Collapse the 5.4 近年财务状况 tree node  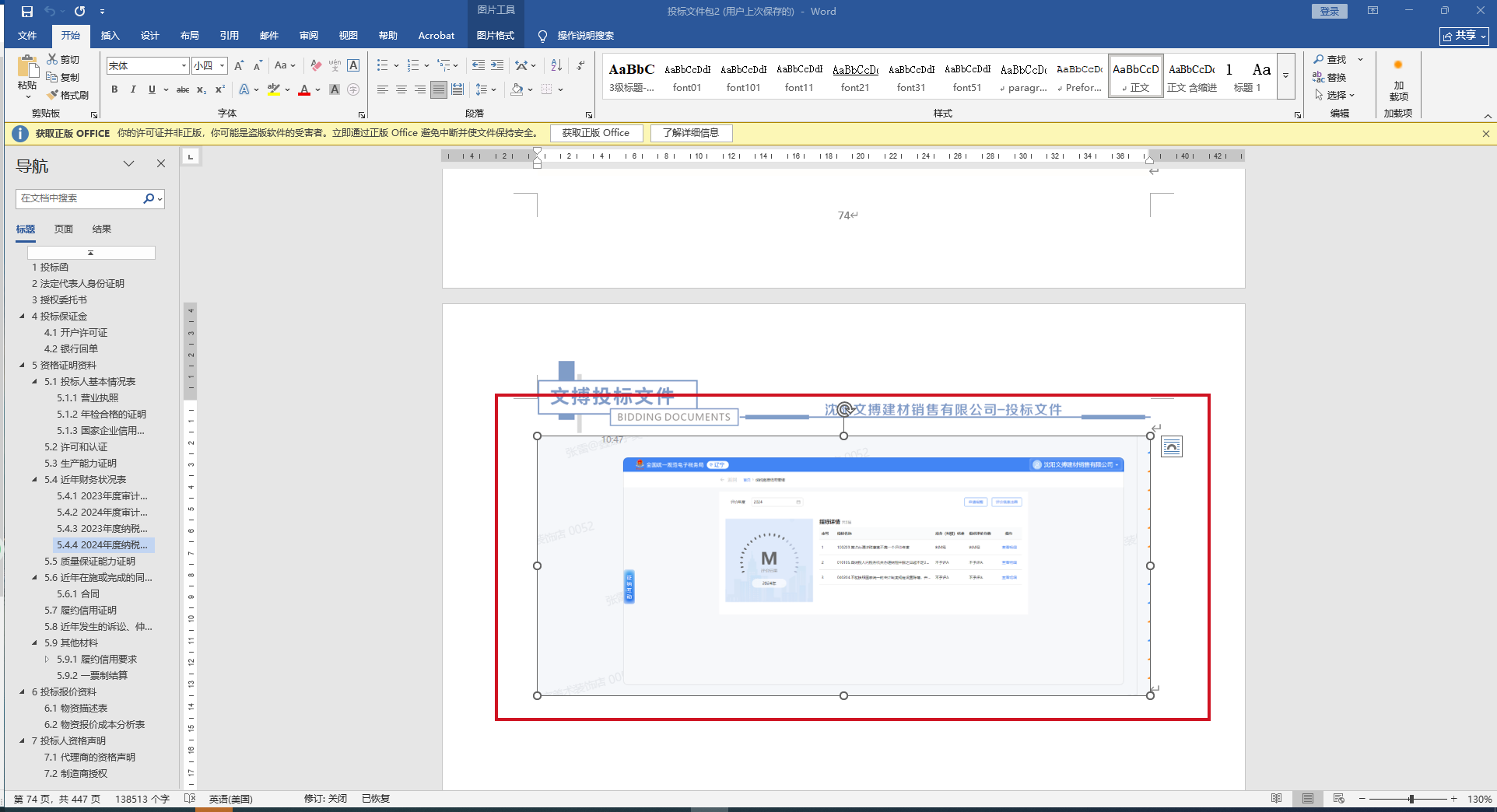click(x=34, y=480)
